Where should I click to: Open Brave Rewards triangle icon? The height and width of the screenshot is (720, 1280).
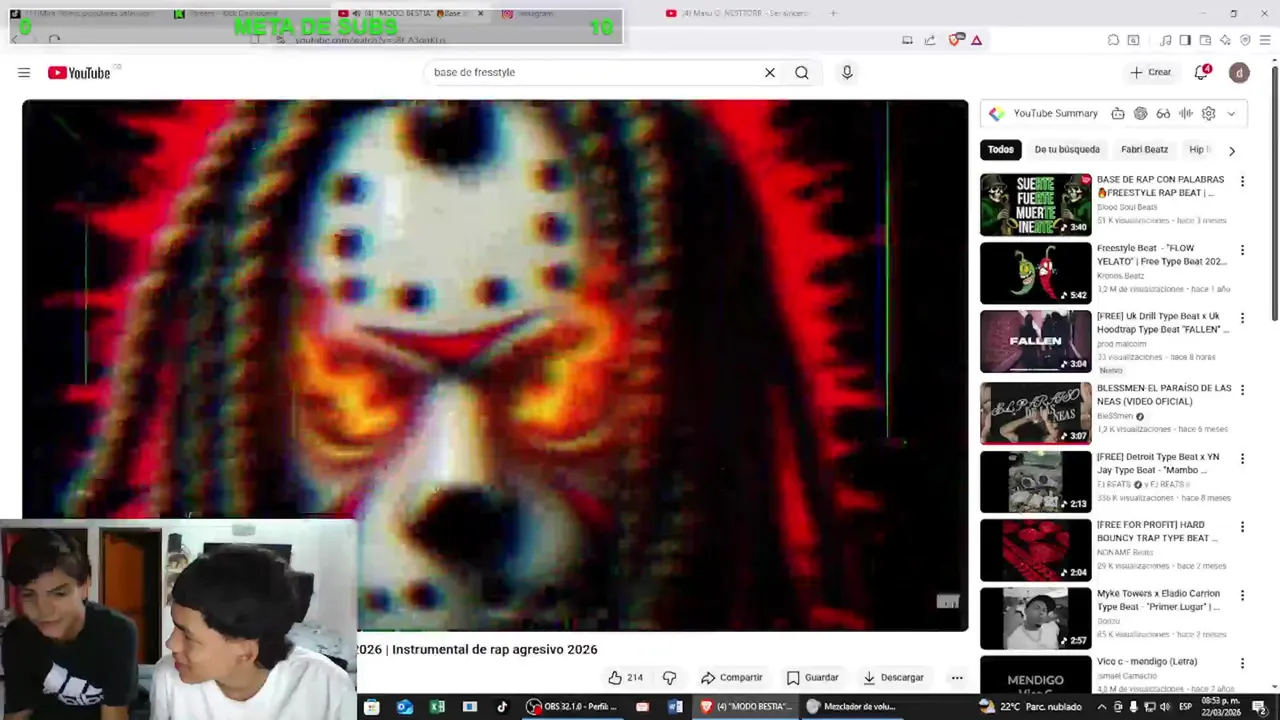976,40
